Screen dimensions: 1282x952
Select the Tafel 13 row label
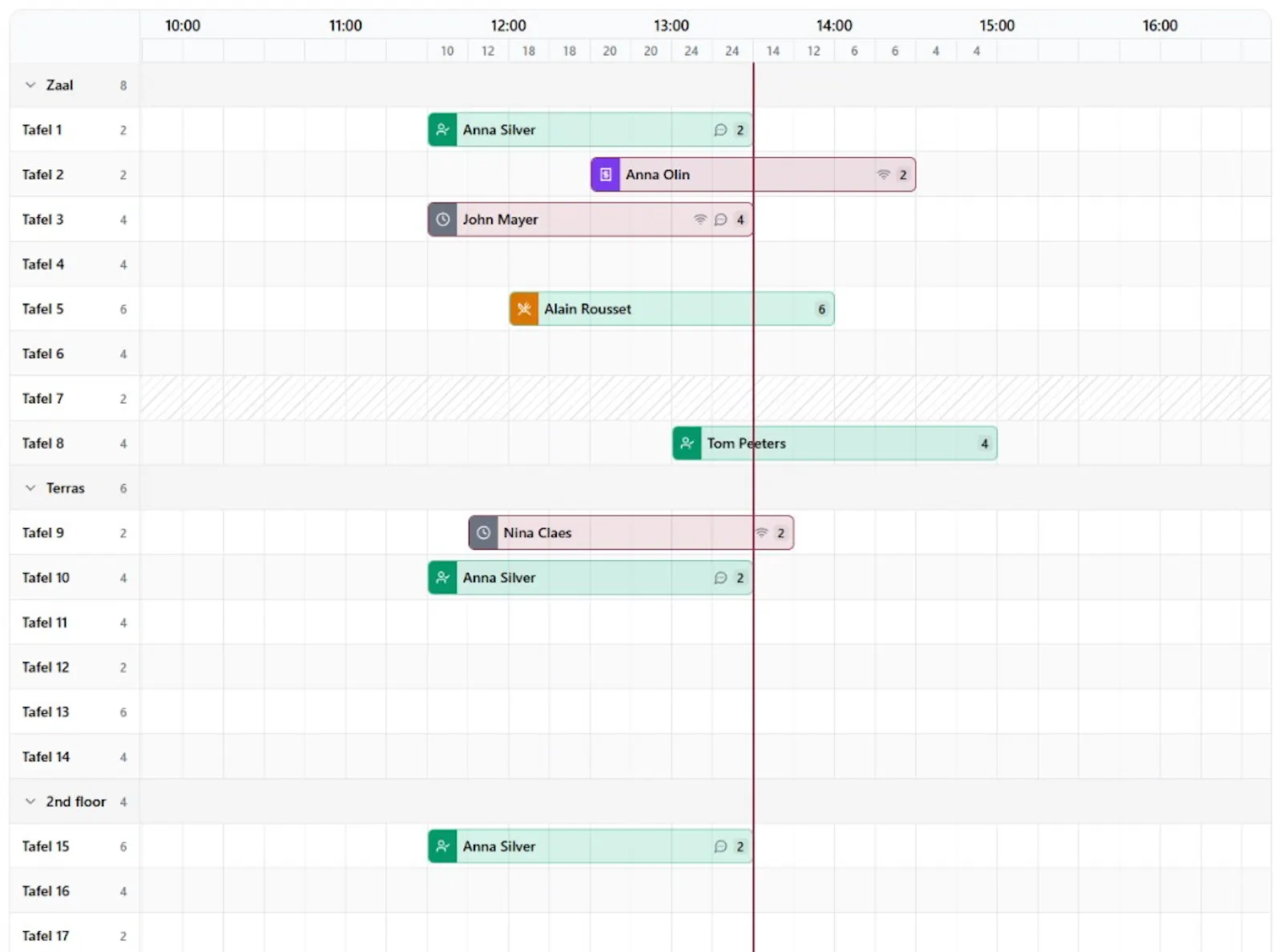[46, 712]
